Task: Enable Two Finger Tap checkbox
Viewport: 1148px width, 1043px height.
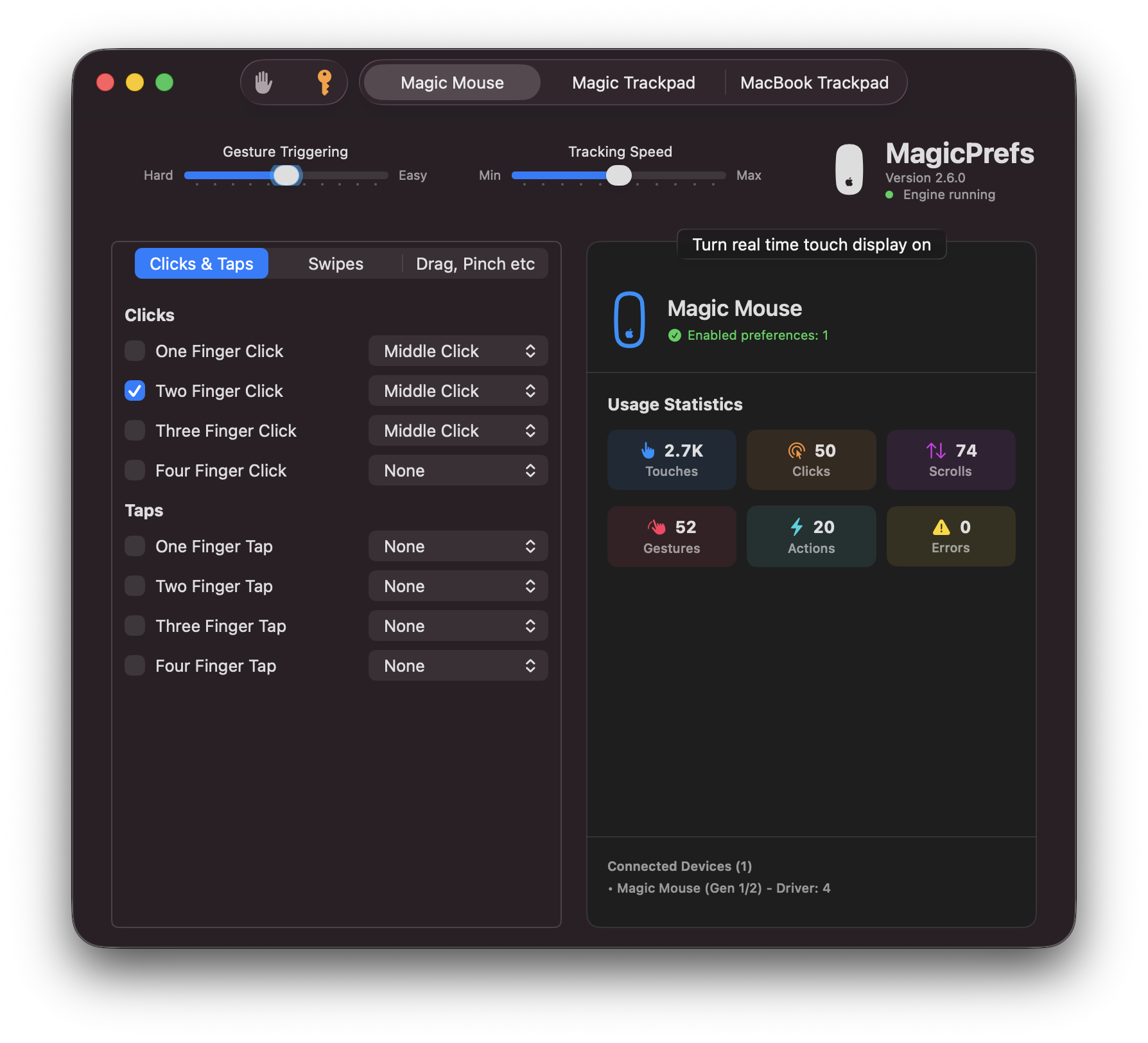Action: pos(135,586)
